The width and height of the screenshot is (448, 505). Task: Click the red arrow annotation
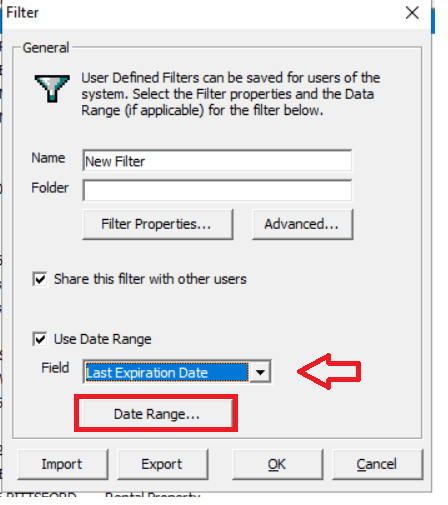click(x=329, y=371)
